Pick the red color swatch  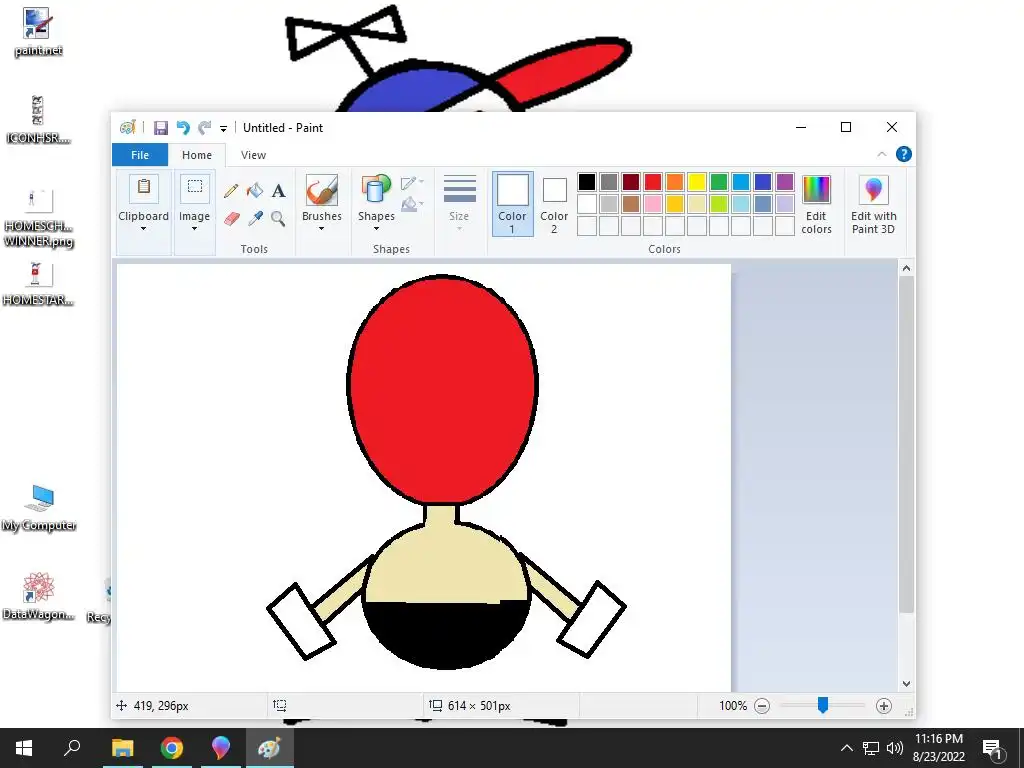pos(652,182)
